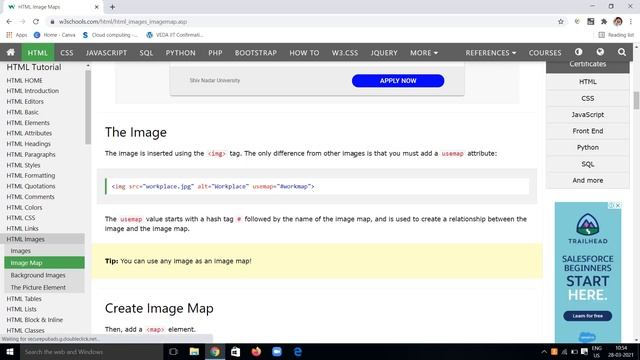Open the browser extensions puzzle icon
The height and width of the screenshot is (360, 640).
(604, 22)
